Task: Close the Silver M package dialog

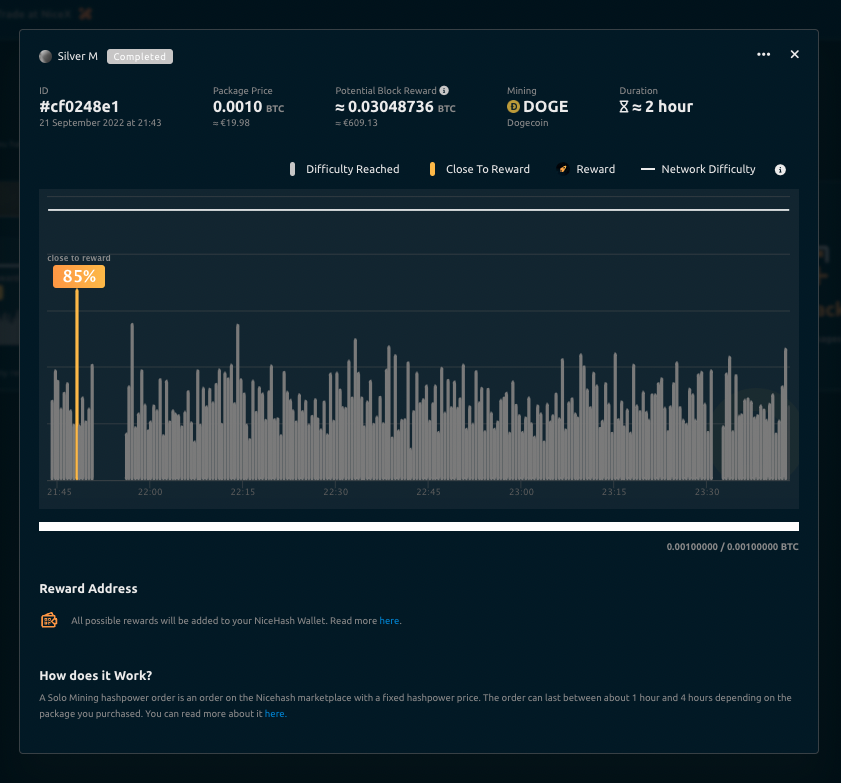Action: coord(795,55)
